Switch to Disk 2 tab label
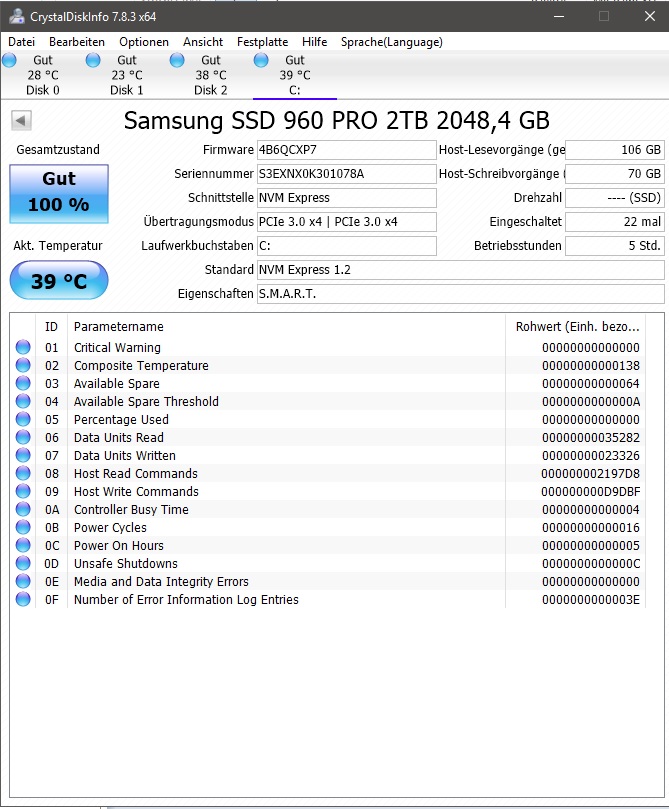 (x=210, y=90)
